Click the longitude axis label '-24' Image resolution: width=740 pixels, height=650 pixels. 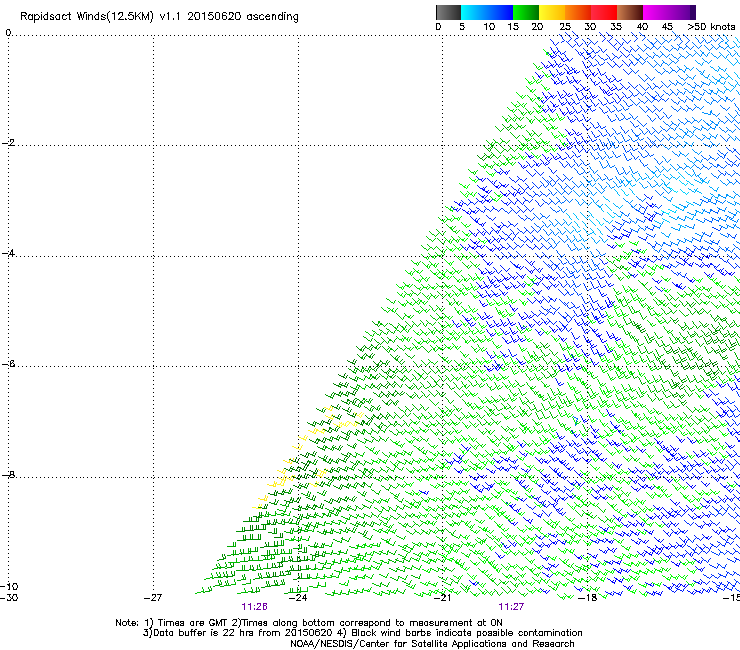pos(298,598)
